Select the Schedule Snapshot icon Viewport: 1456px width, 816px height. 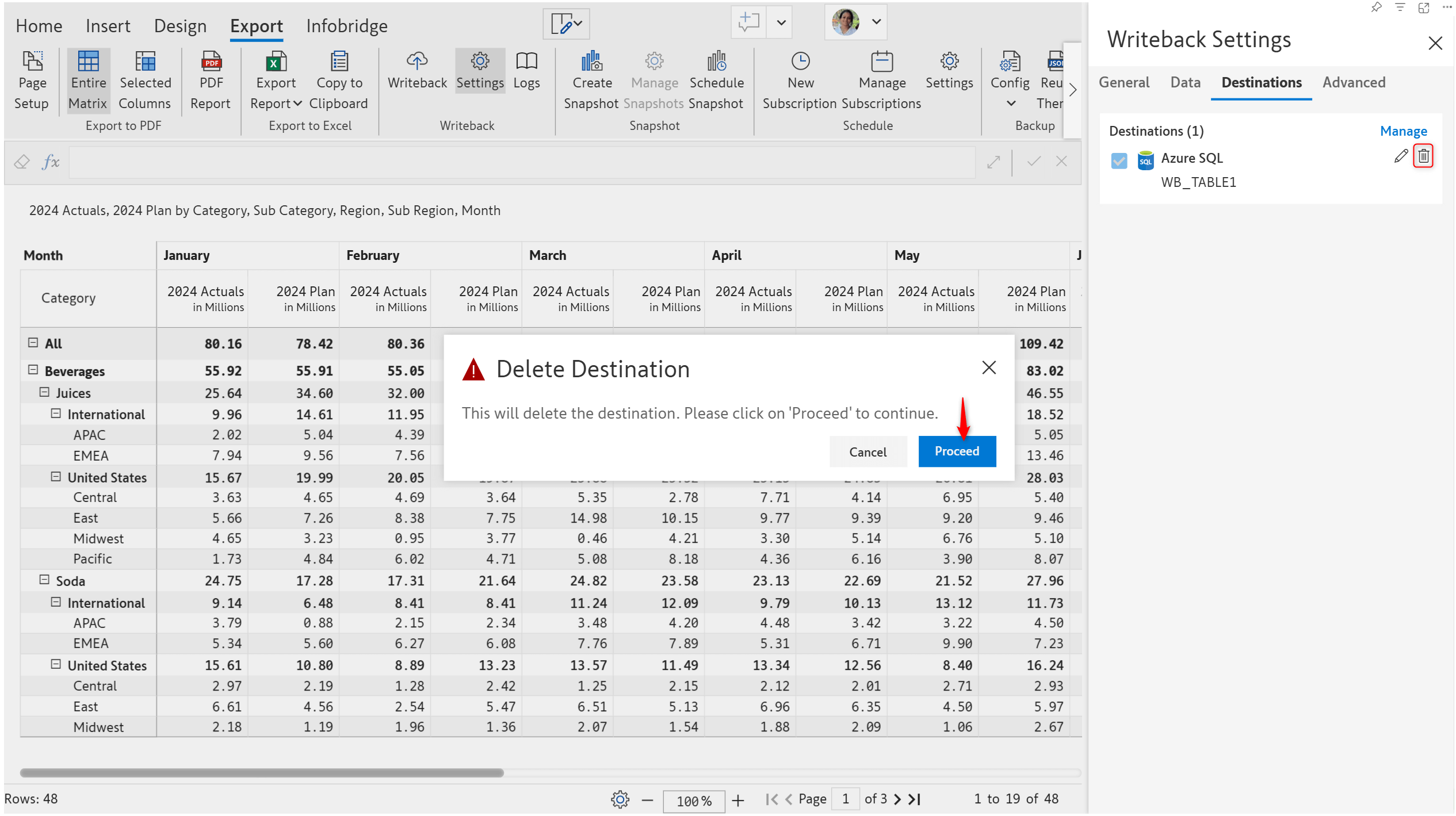(716, 61)
